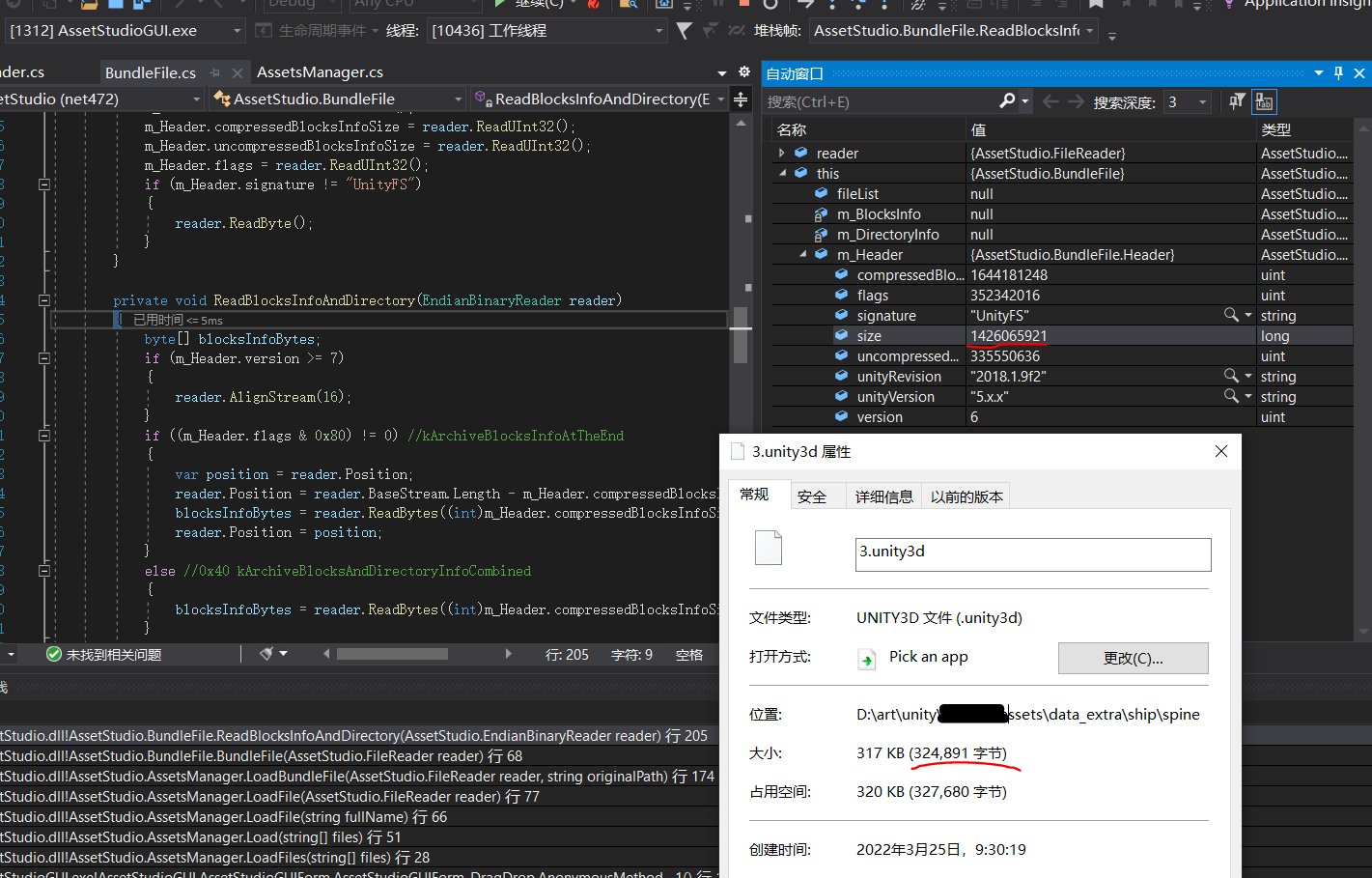This screenshot has width=1372, height=878.
Task: Open the stack frame dropdown
Action: tap(1090, 31)
